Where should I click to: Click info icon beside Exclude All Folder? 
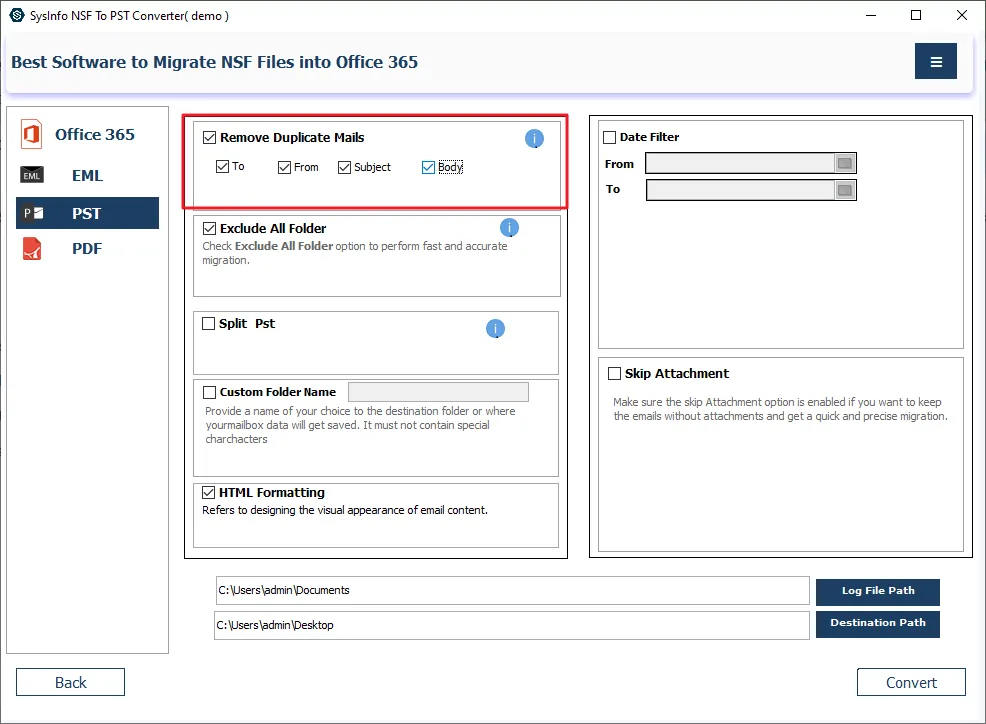coord(509,228)
